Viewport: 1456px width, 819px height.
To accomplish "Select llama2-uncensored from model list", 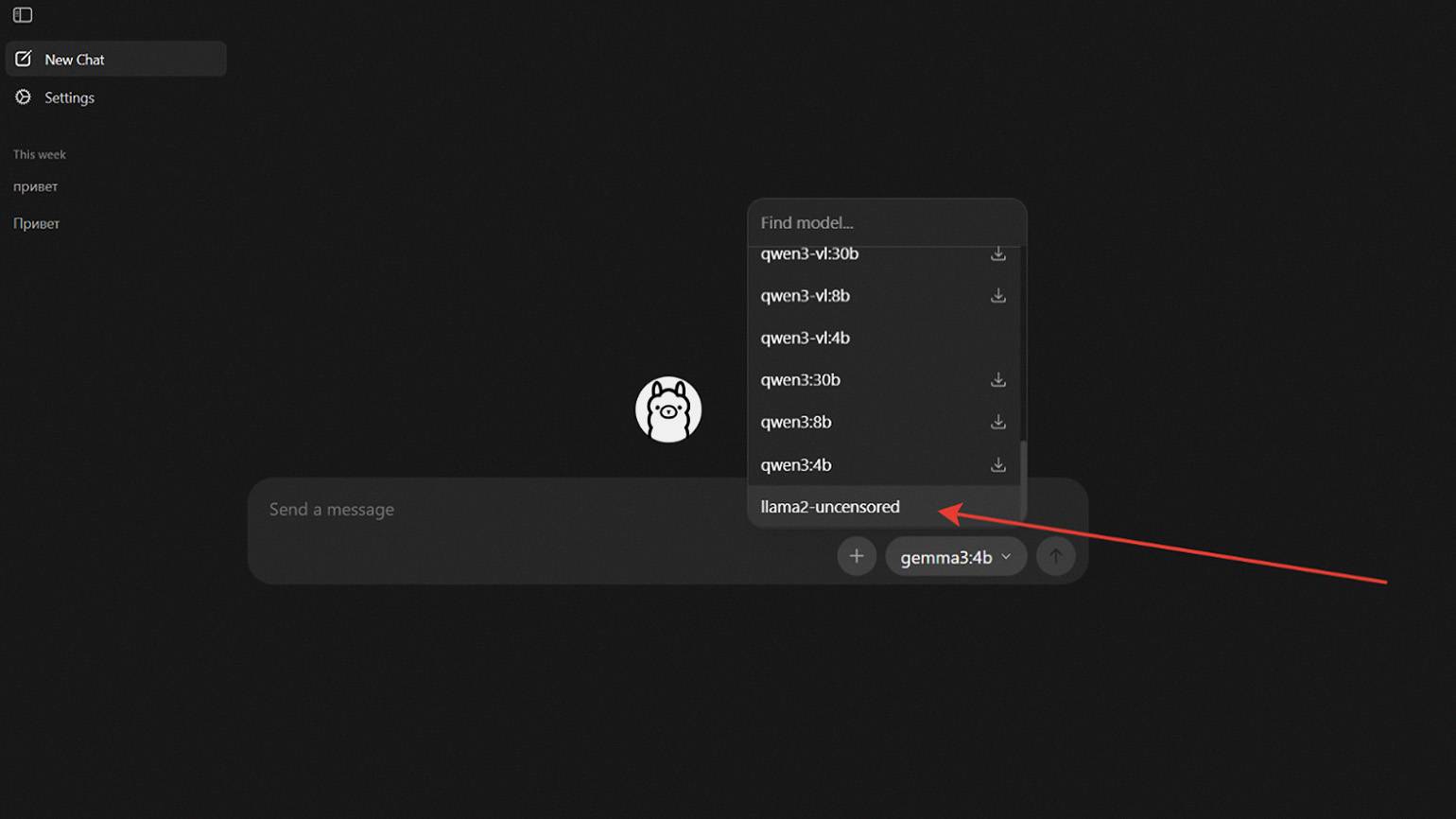I will 830,507.
